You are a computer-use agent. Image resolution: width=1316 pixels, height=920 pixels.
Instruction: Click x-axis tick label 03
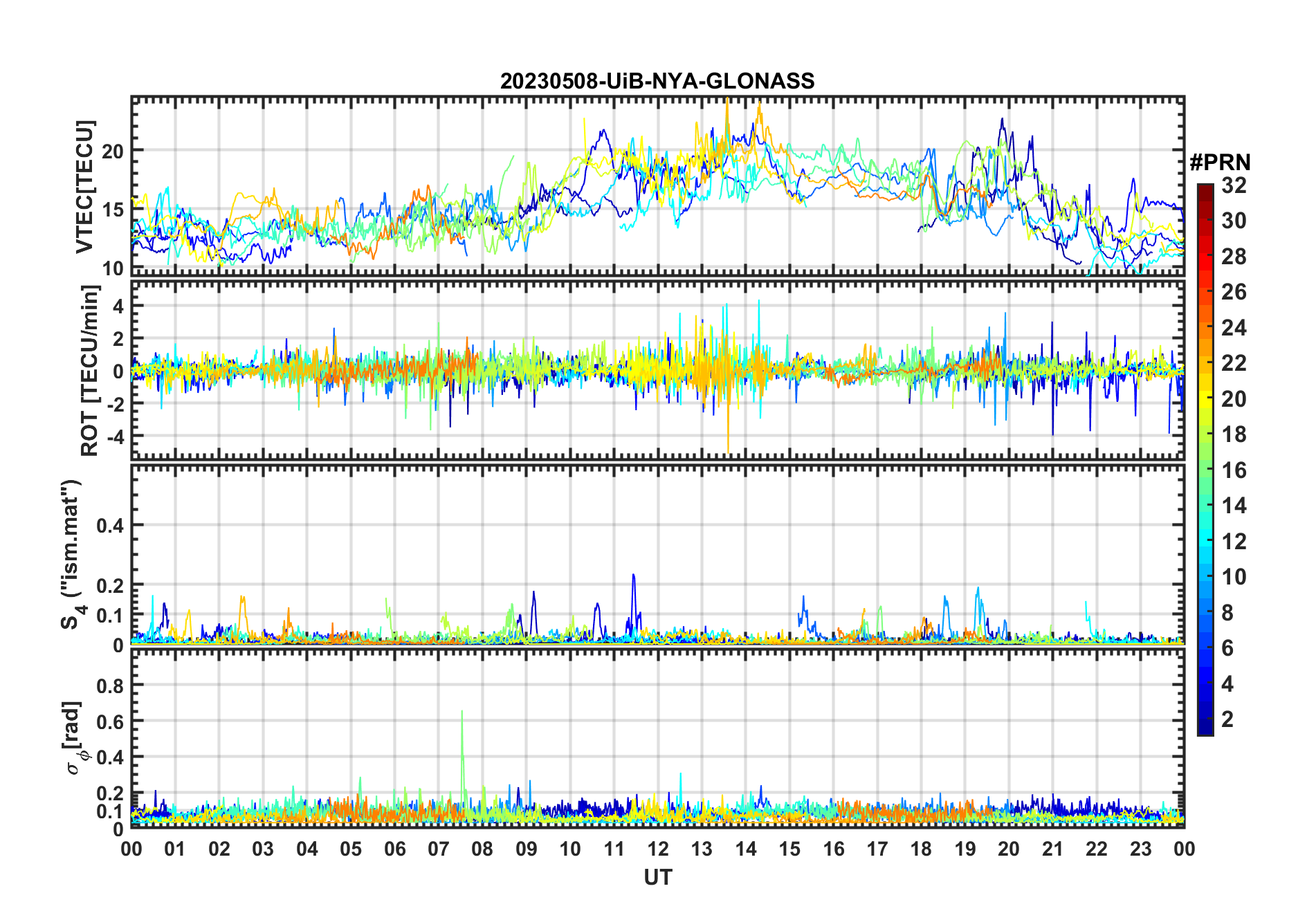263,849
